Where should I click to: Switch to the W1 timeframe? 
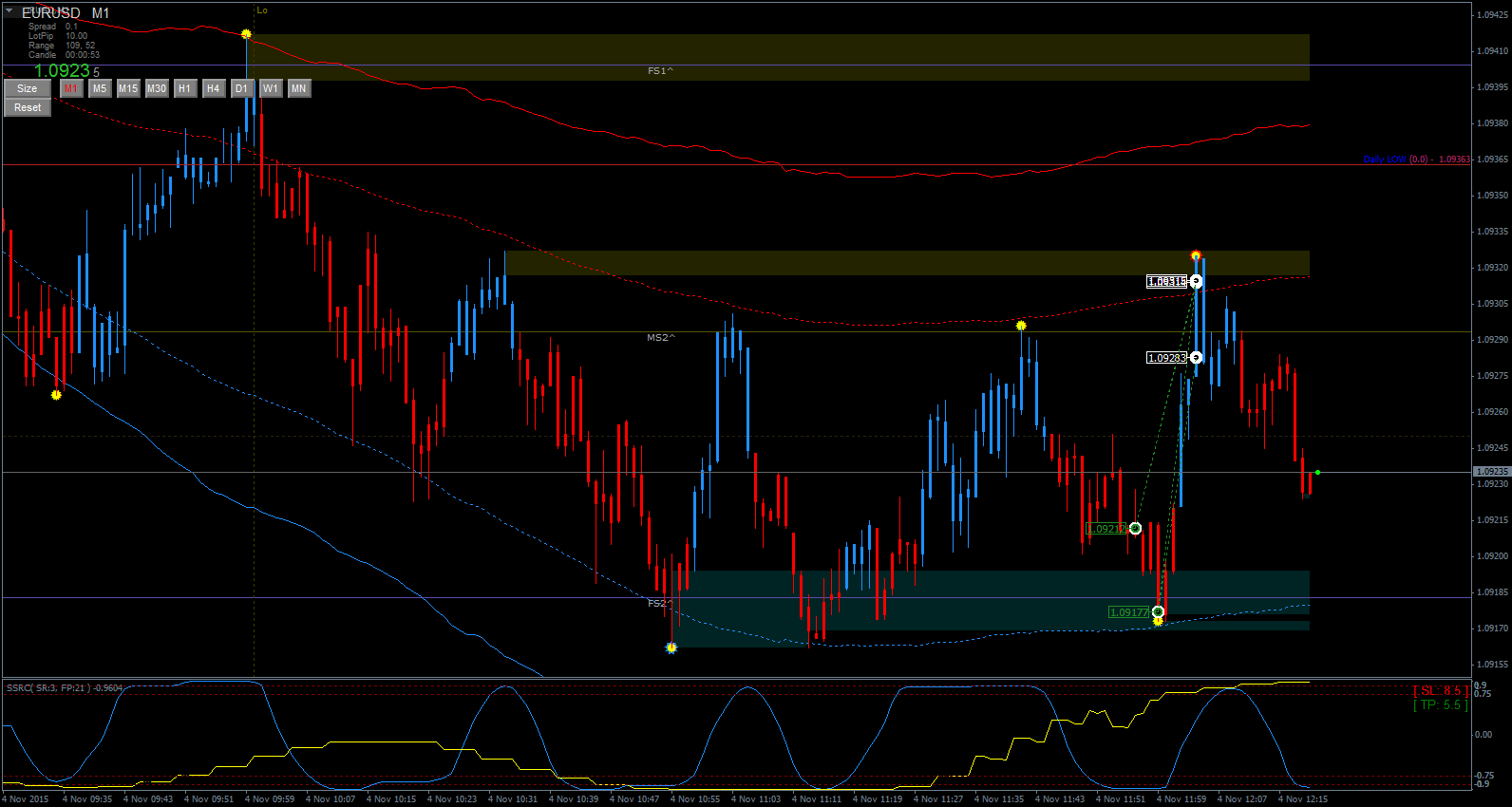point(271,88)
